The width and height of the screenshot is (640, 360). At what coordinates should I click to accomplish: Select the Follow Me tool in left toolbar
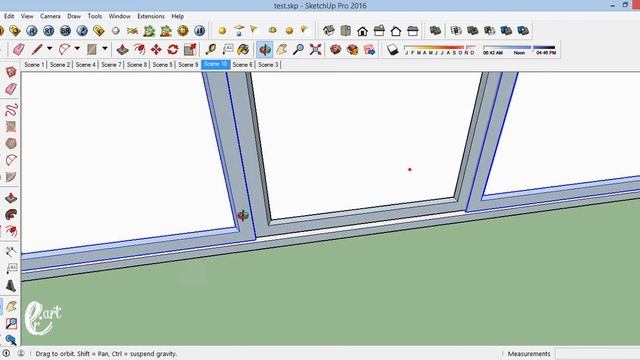(x=11, y=215)
